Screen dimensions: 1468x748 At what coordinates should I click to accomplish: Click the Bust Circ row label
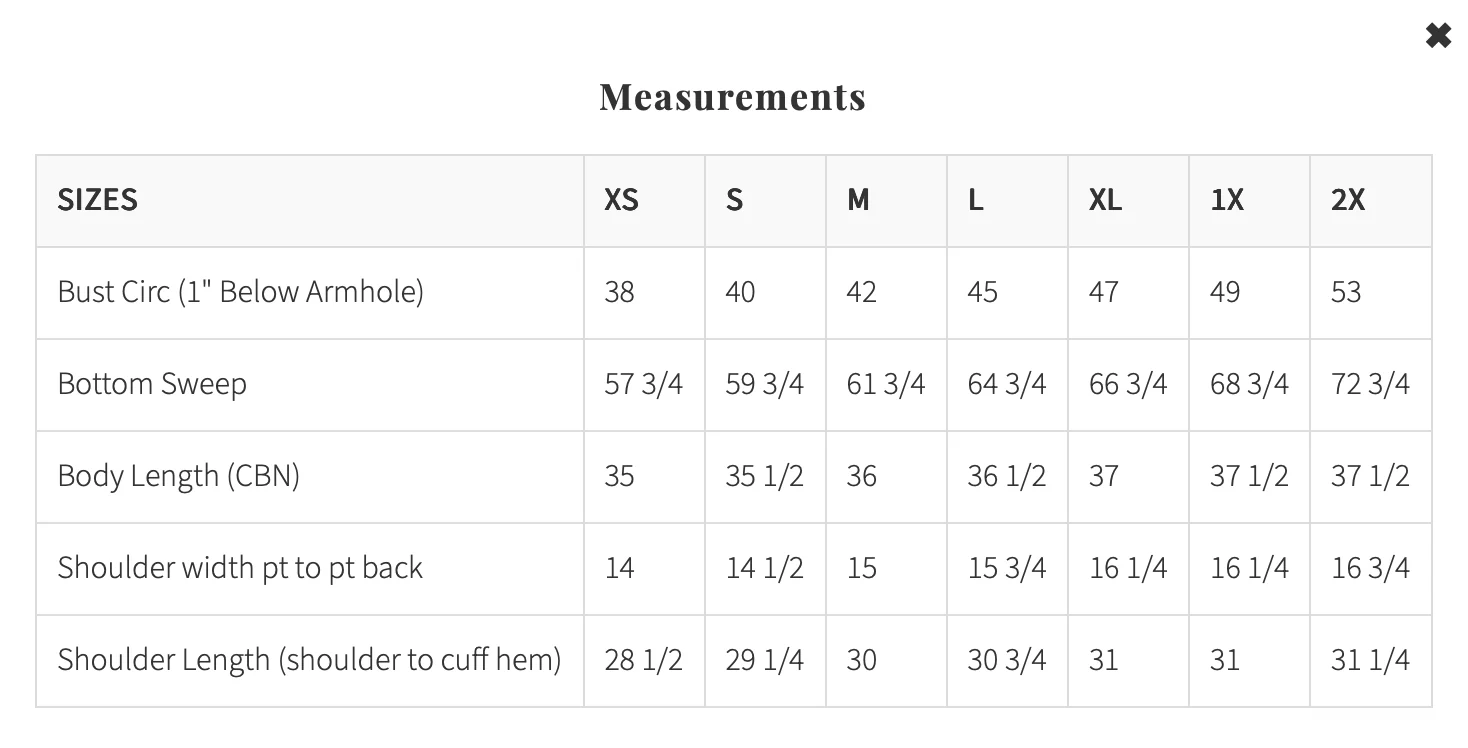click(x=241, y=292)
